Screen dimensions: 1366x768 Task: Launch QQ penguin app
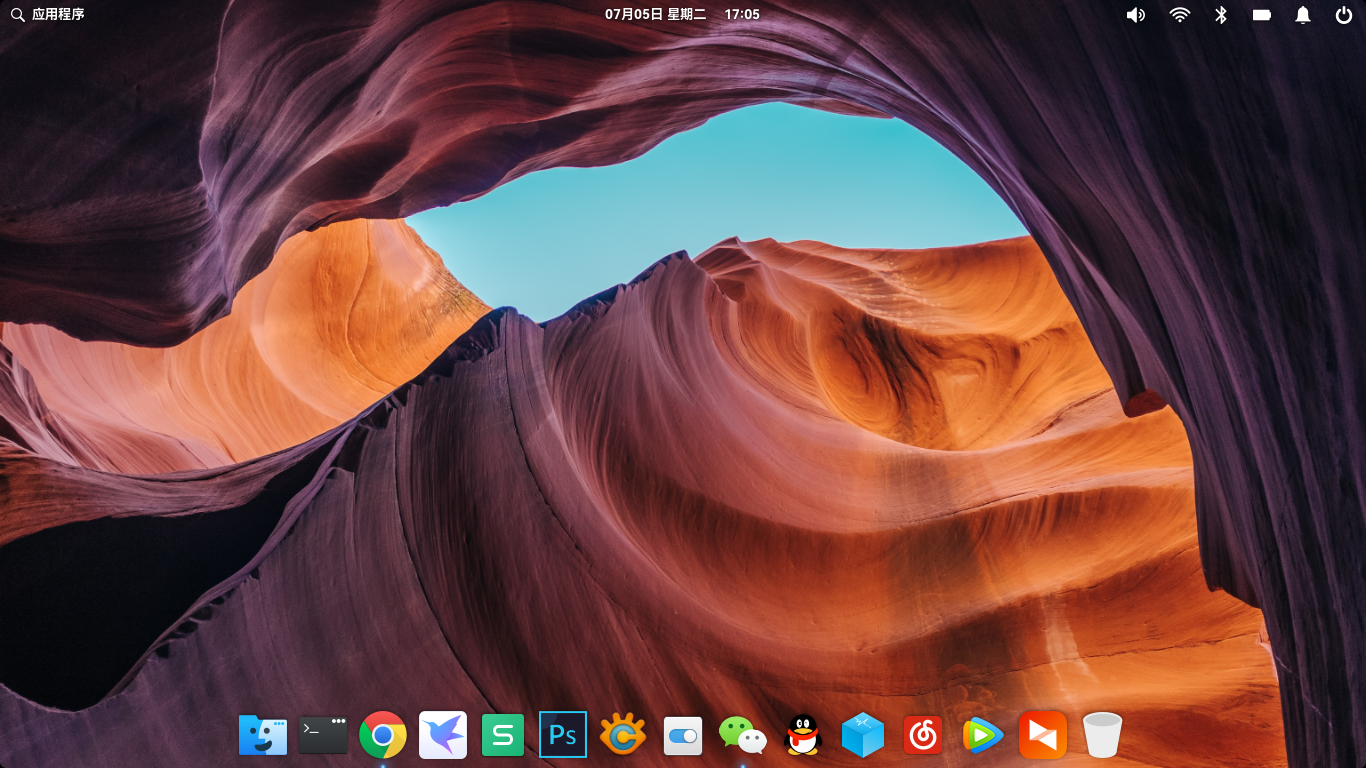pos(803,736)
